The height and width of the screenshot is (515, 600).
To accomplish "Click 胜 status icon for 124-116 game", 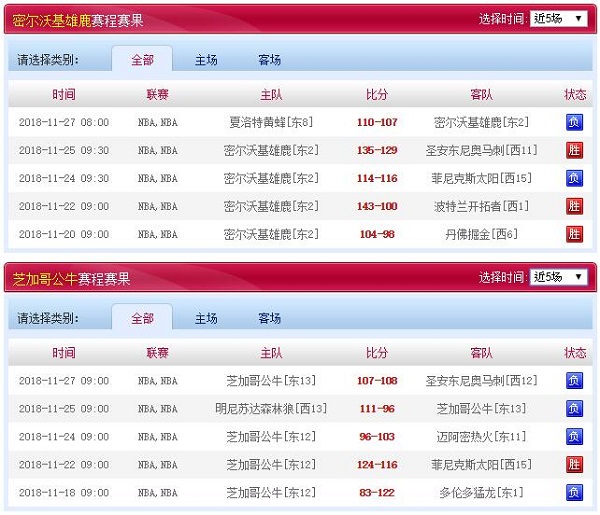I will coord(574,464).
